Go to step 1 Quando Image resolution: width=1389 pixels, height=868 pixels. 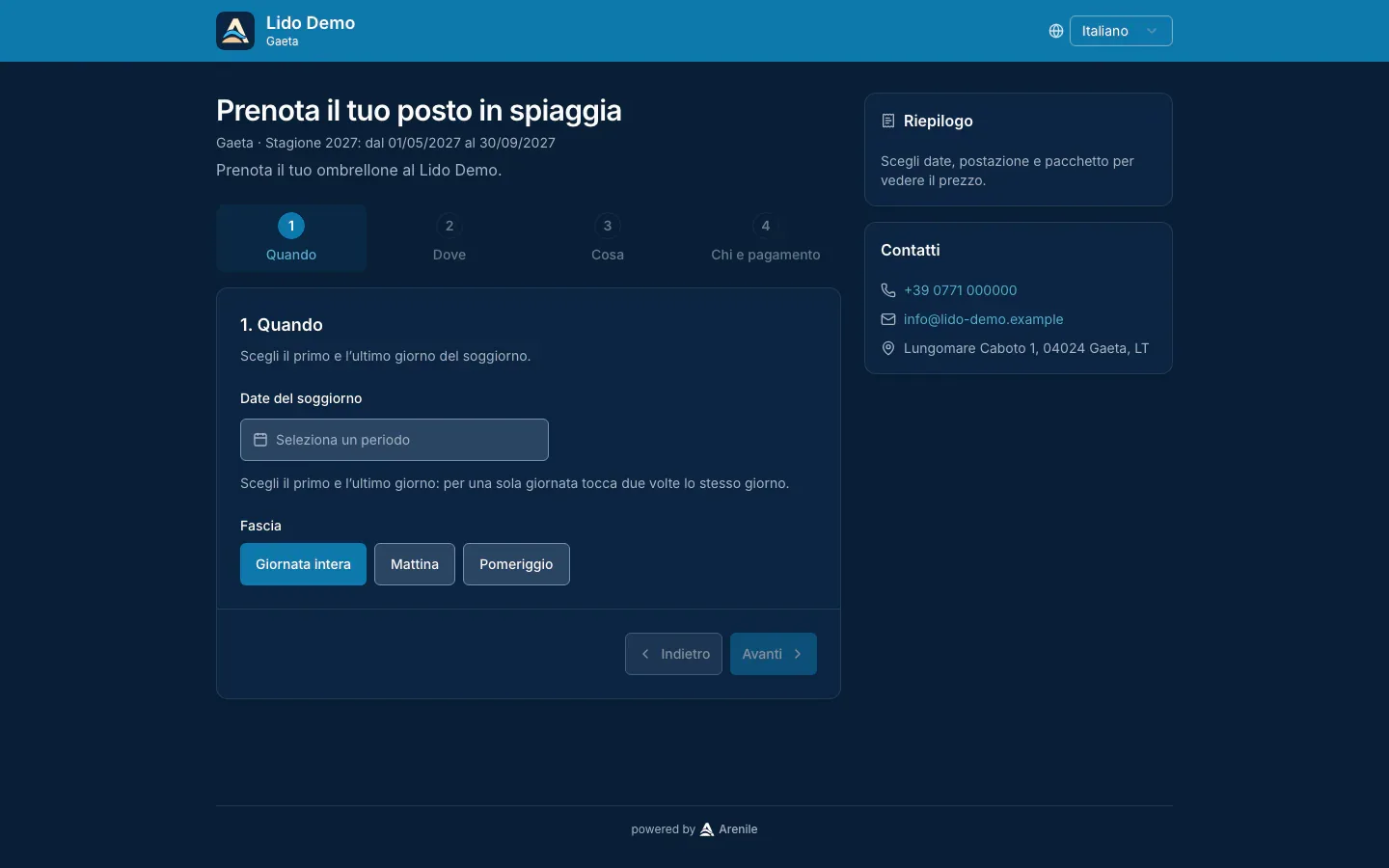[x=291, y=238]
